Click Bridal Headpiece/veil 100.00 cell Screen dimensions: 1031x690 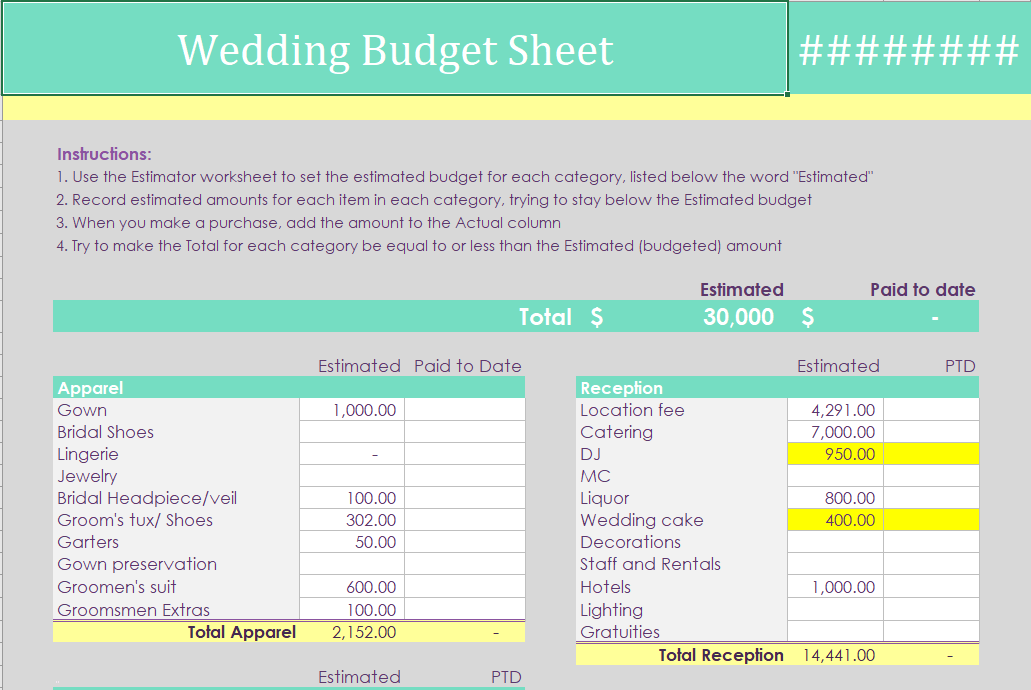(352, 498)
